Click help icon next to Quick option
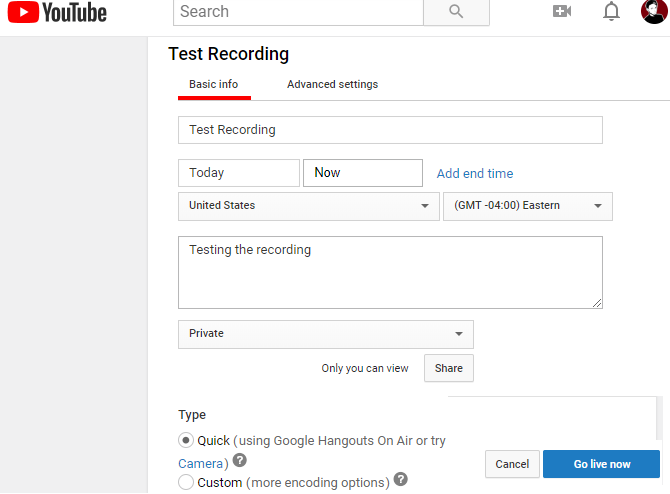 point(239,462)
